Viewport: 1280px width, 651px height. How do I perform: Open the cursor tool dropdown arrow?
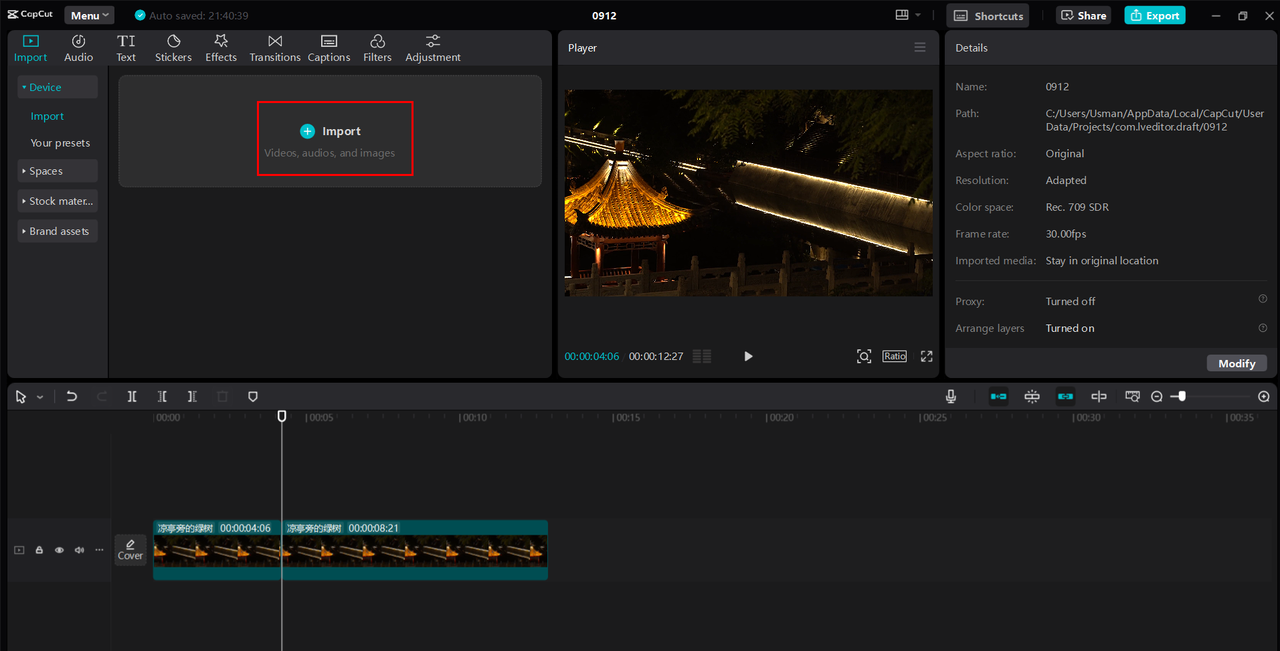(x=40, y=397)
